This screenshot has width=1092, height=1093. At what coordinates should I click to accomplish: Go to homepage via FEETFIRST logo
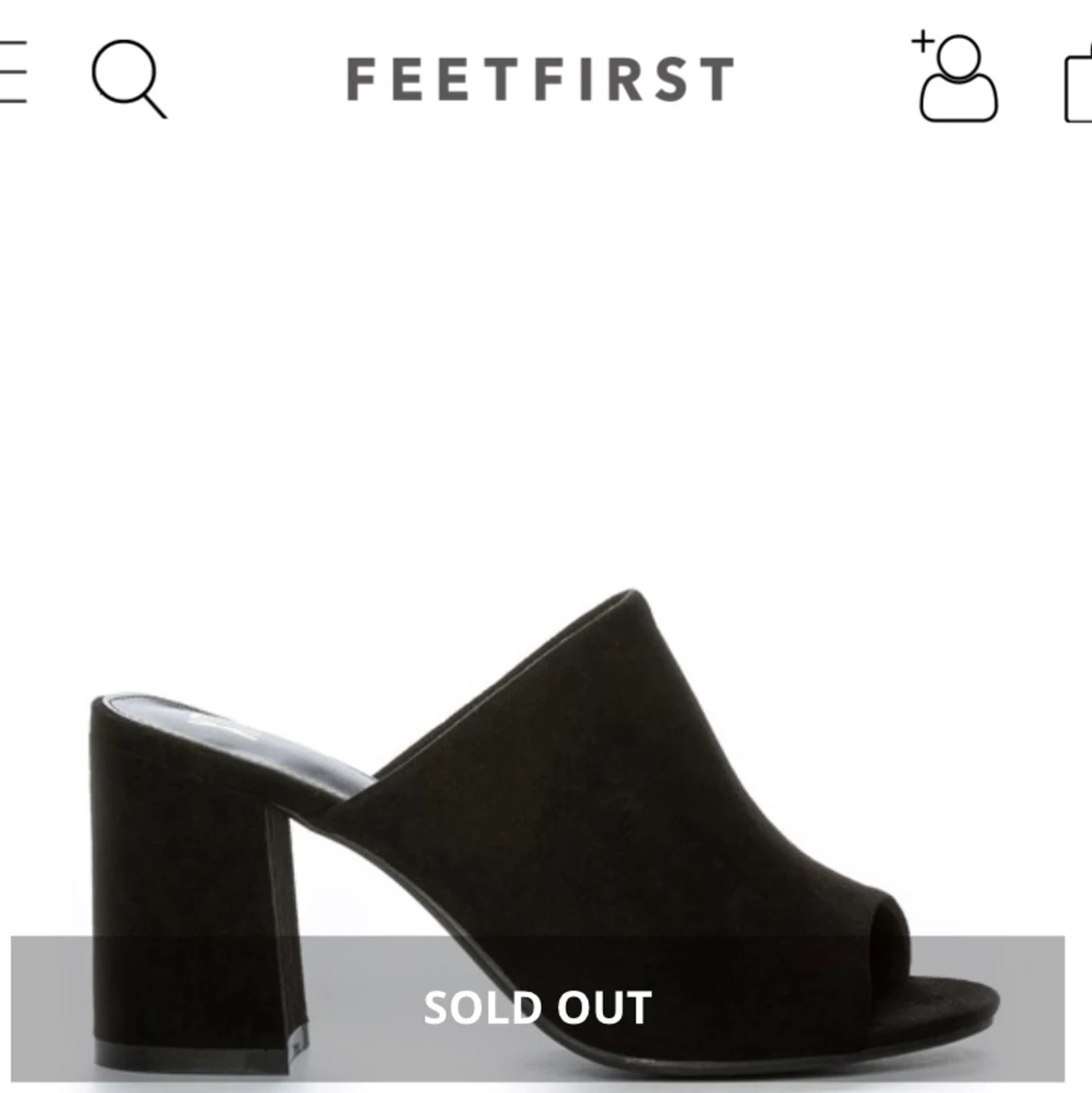click(x=540, y=80)
